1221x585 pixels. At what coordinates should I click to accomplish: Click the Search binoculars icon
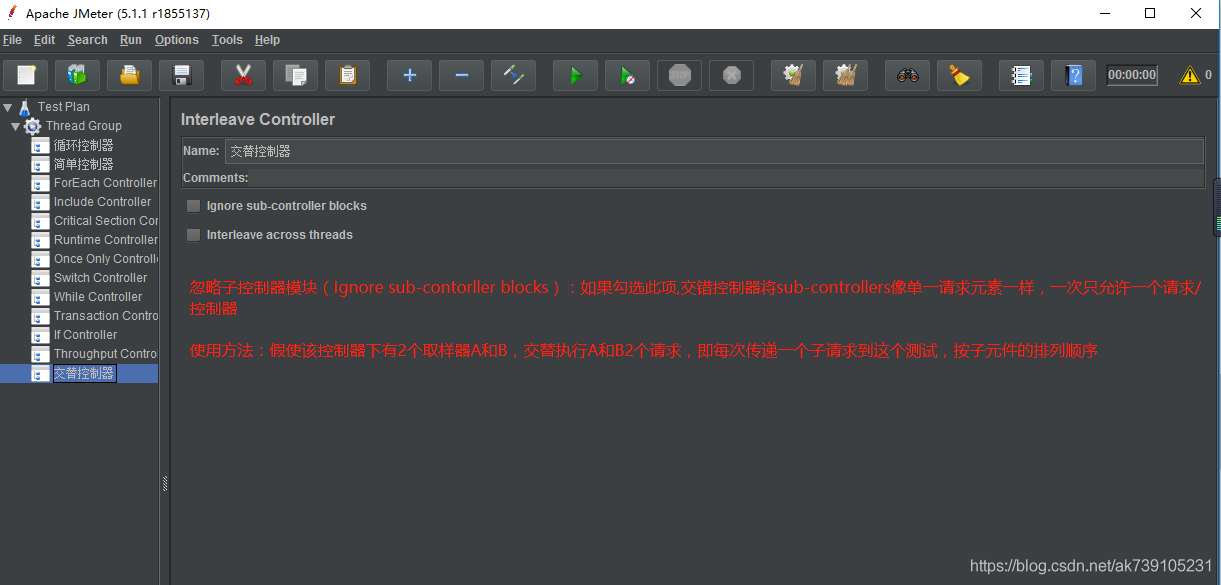click(907, 75)
